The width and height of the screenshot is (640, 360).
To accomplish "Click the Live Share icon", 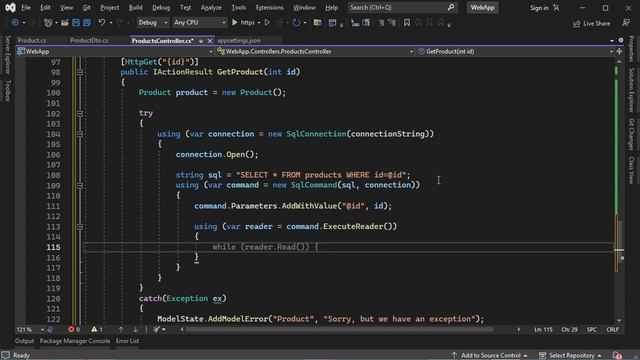I will (577, 24).
